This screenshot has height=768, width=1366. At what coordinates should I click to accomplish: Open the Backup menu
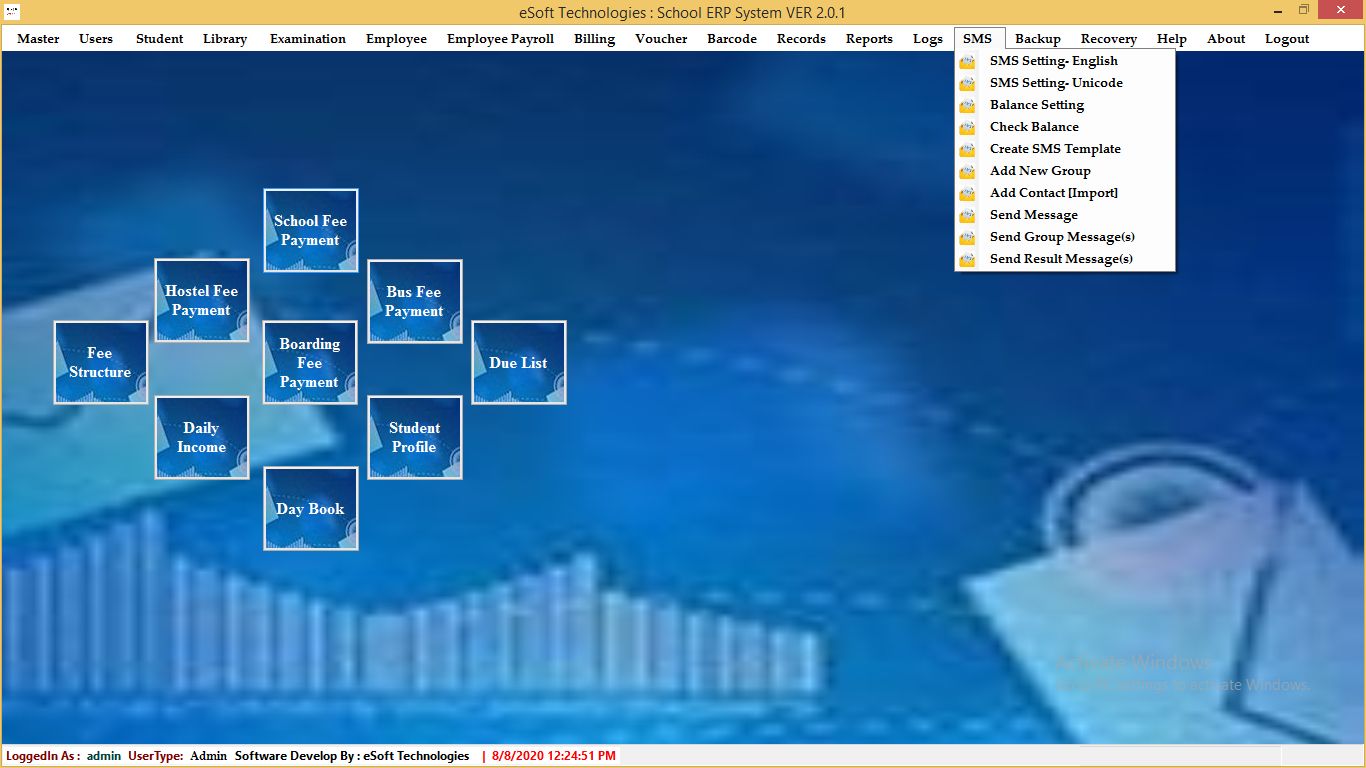click(x=1038, y=39)
